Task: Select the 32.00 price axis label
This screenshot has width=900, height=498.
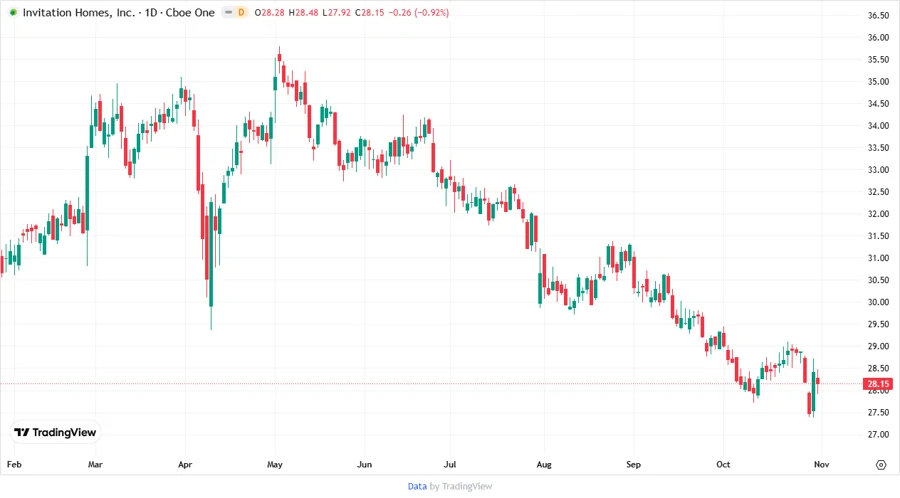Action: [878, 214]
